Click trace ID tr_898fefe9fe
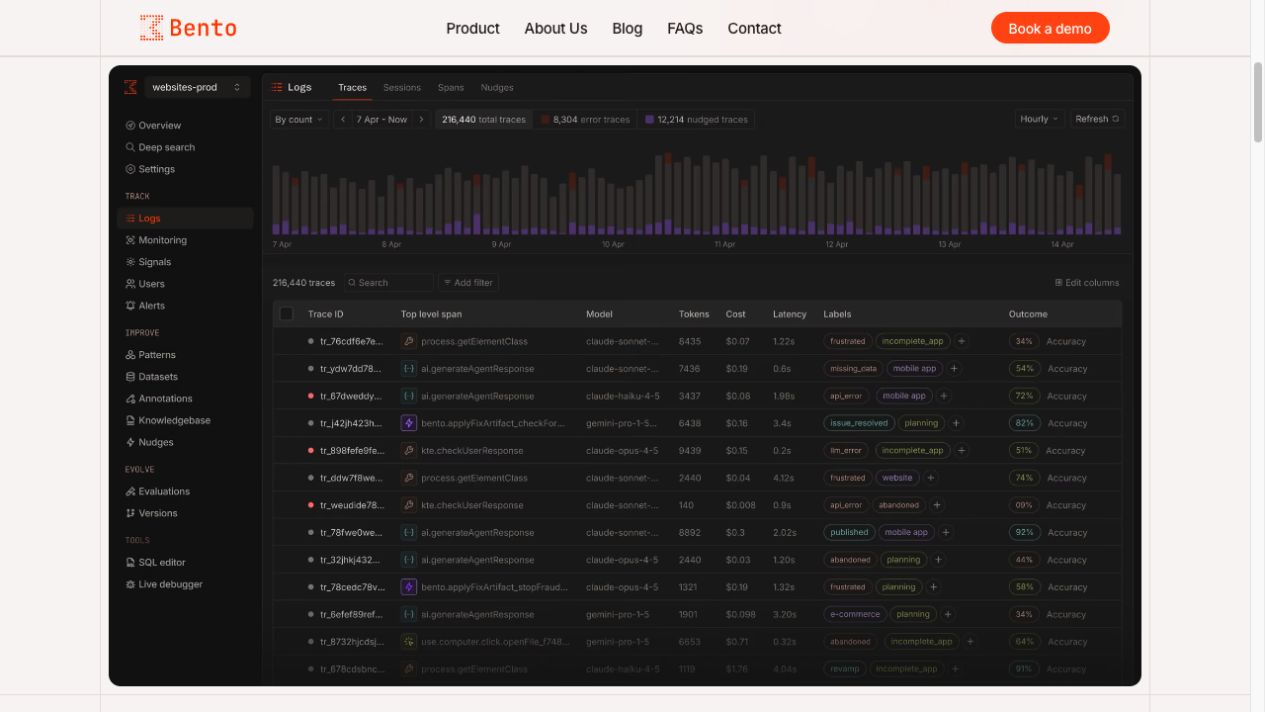Viewport: 1265px width, 712px height. click(352, 451)
